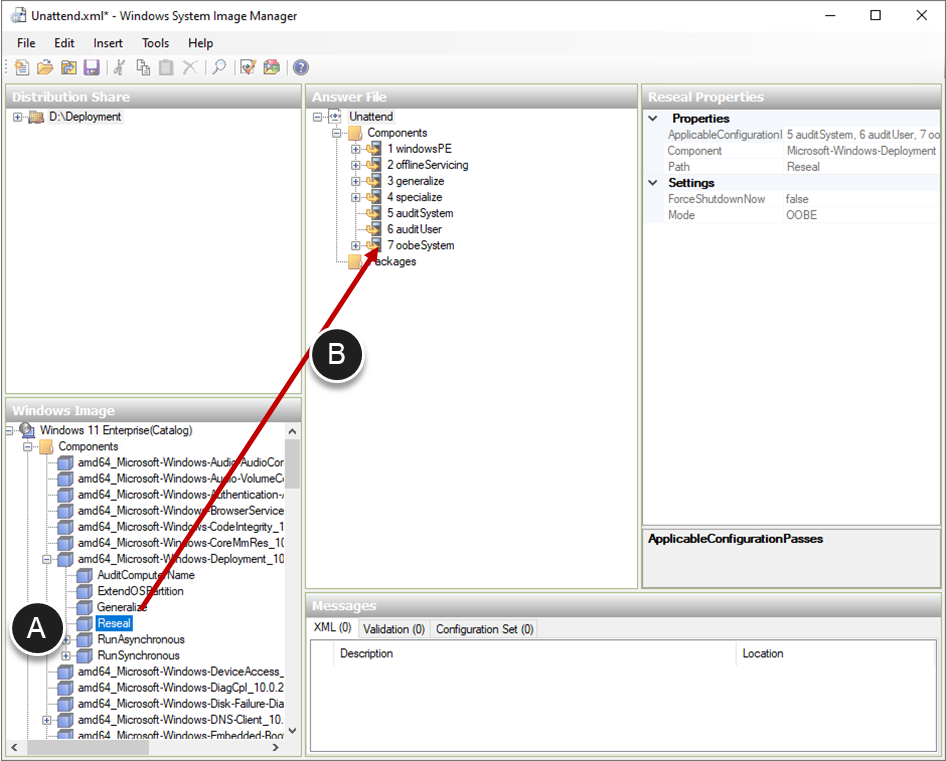The width and height of the screenshot is (946, 761).
Task: Open the Tools menu
Action: coord(155,43)
